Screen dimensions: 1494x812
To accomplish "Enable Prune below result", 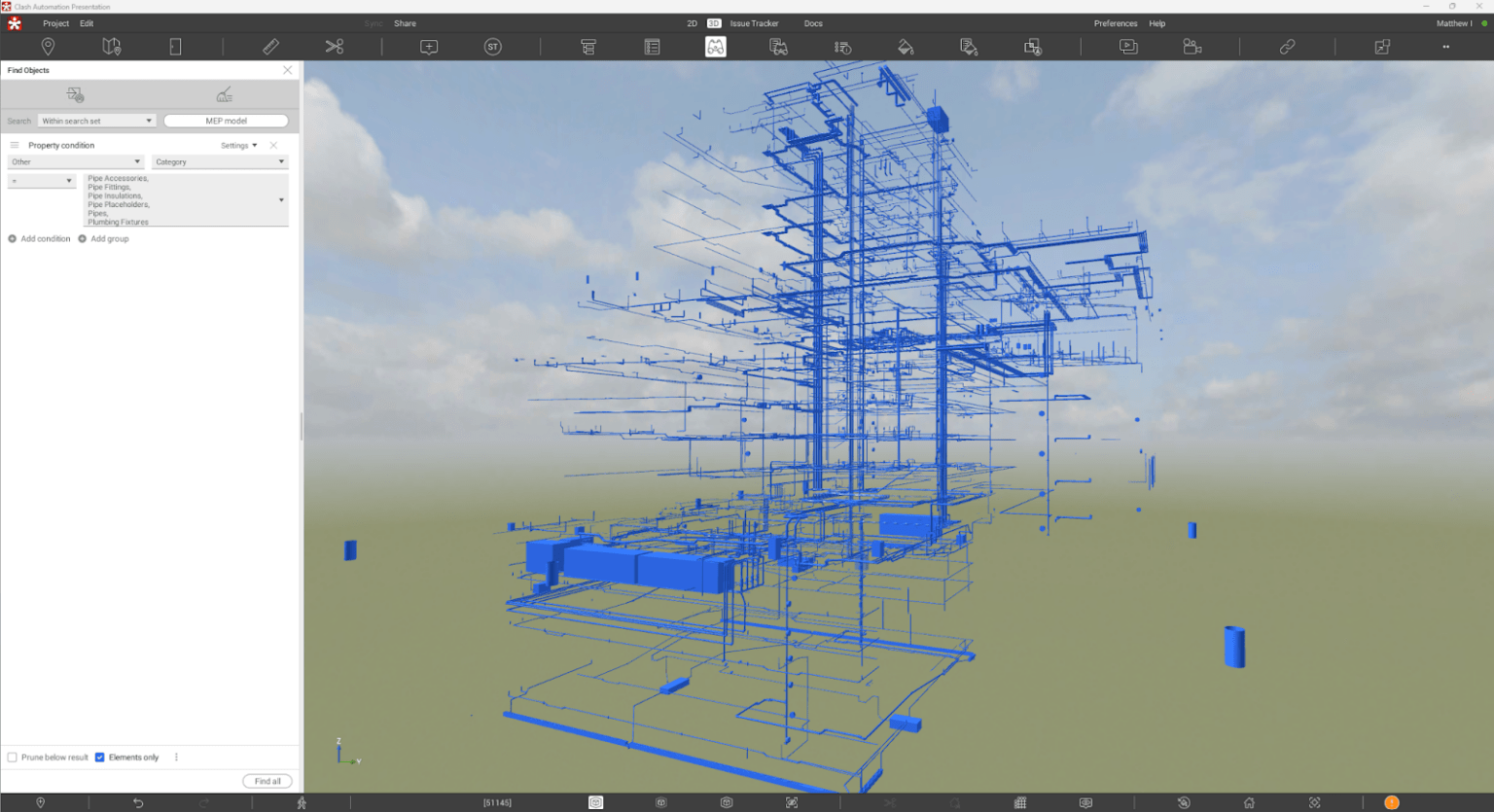I will tap(11, 757).
